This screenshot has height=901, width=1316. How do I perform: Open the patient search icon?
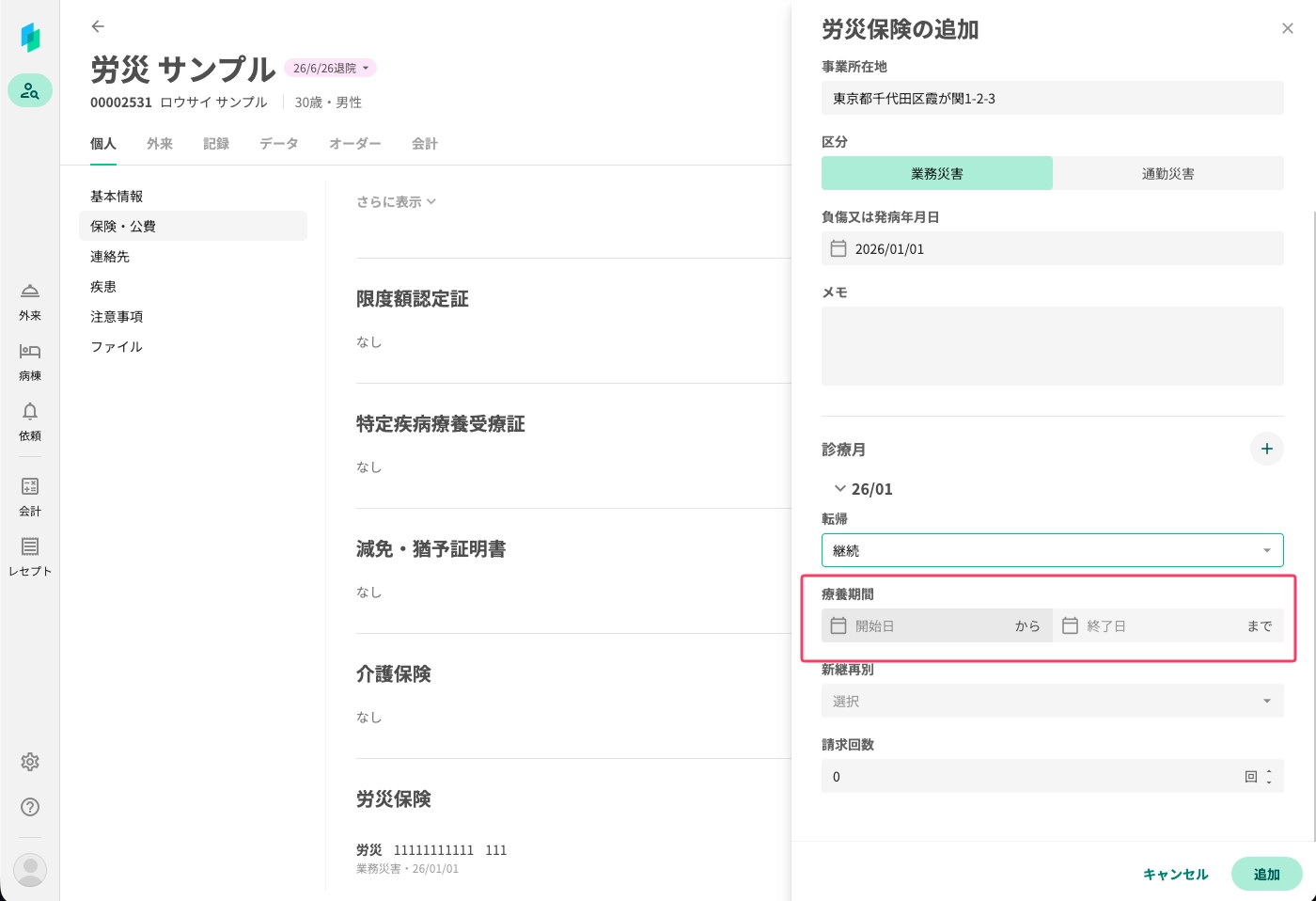pyautogui.click(x=30, y=90)
